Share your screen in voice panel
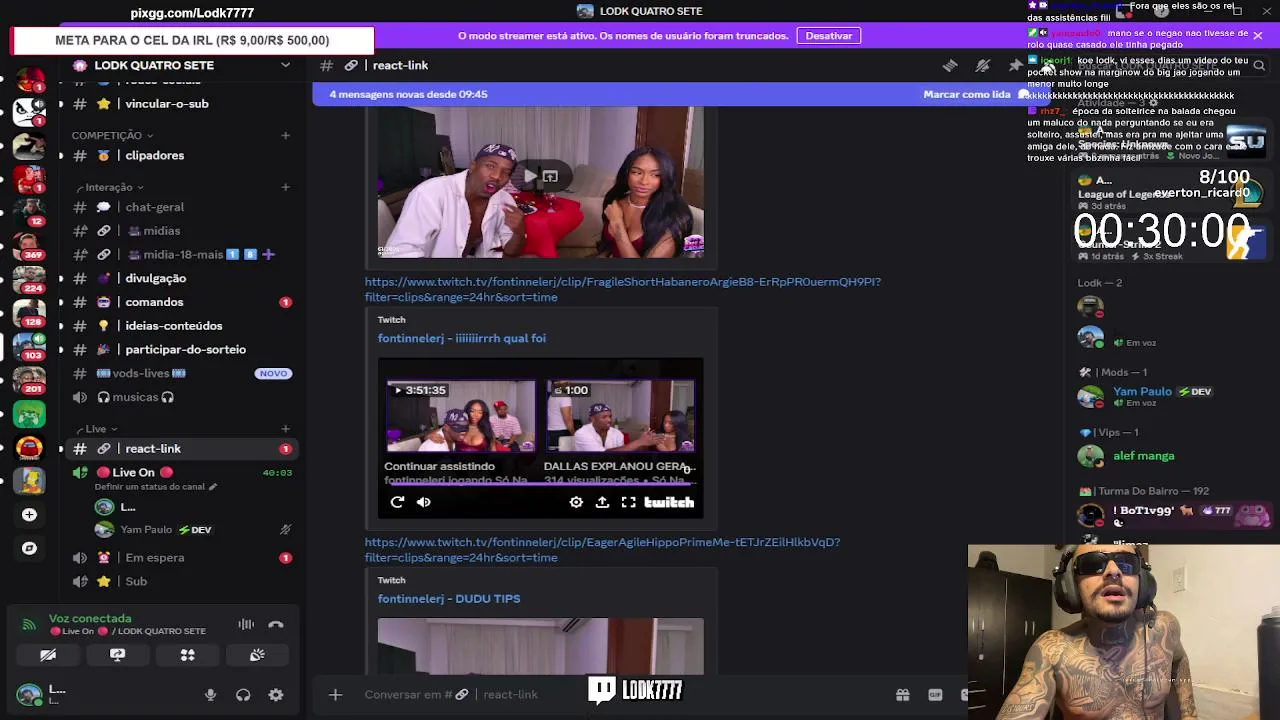Image resolution: width=1280 pixels, height=720 pixels. tap(117, 655)
